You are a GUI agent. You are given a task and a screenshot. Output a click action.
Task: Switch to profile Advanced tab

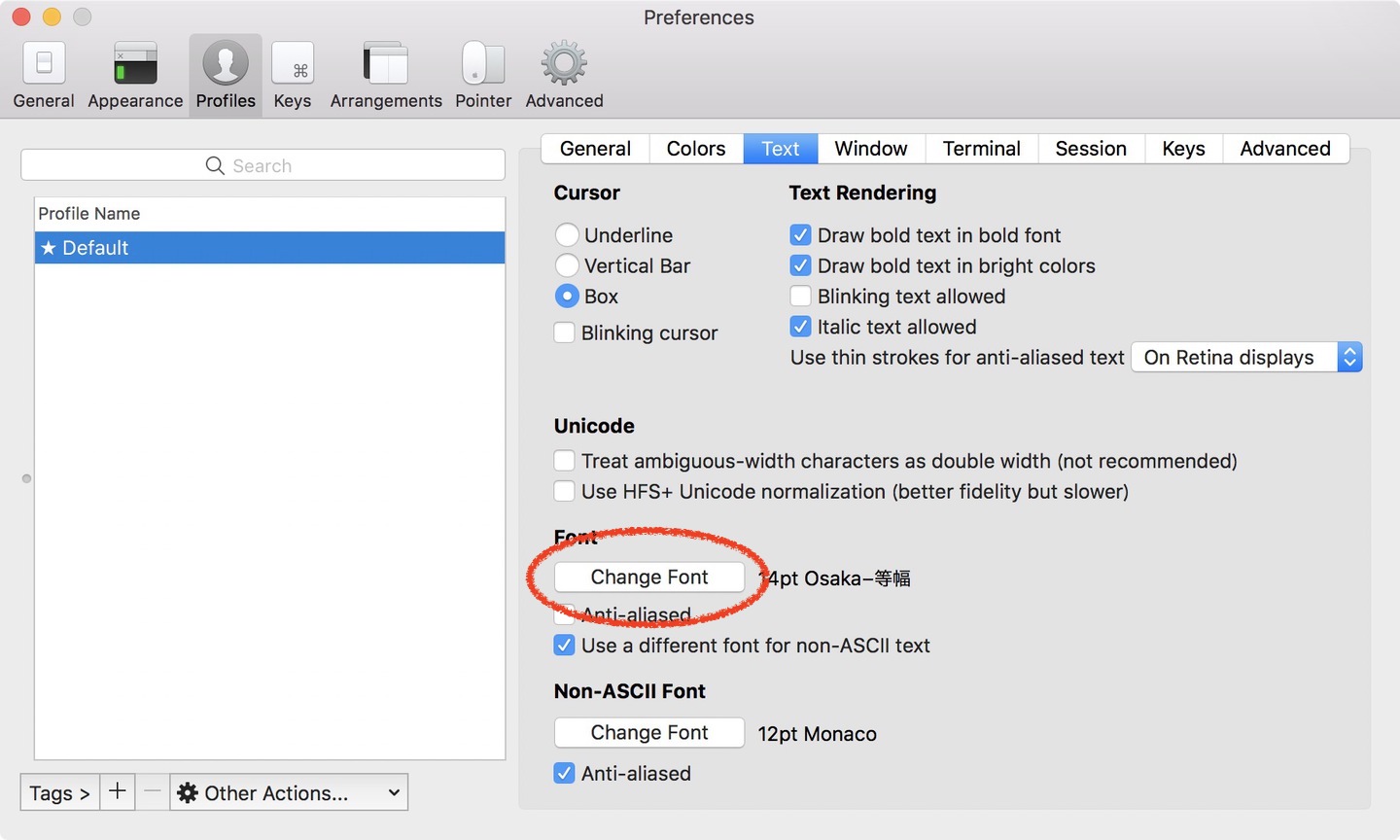pyautogui.click(x=1285, y=148)
